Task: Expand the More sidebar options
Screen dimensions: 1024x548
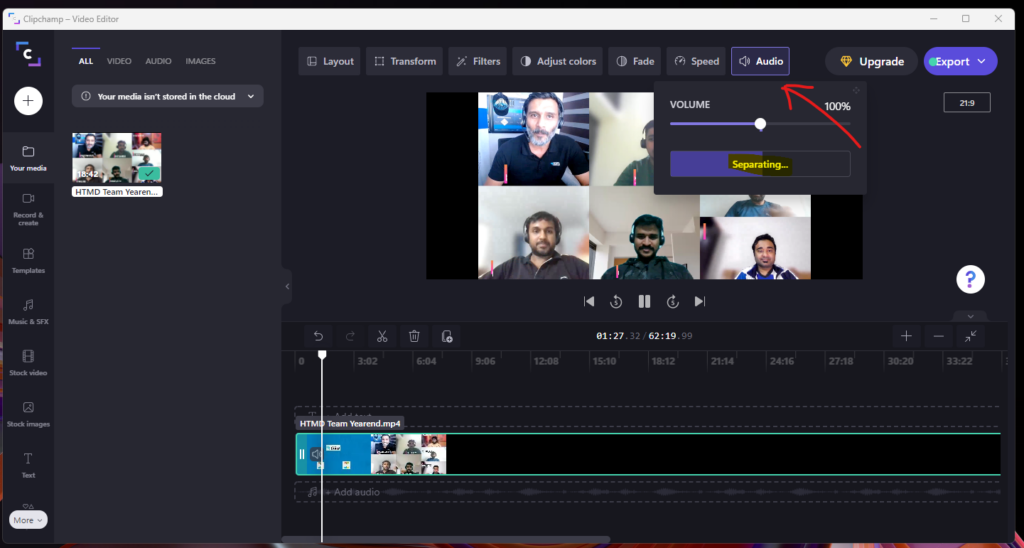Action: point(28,520)
